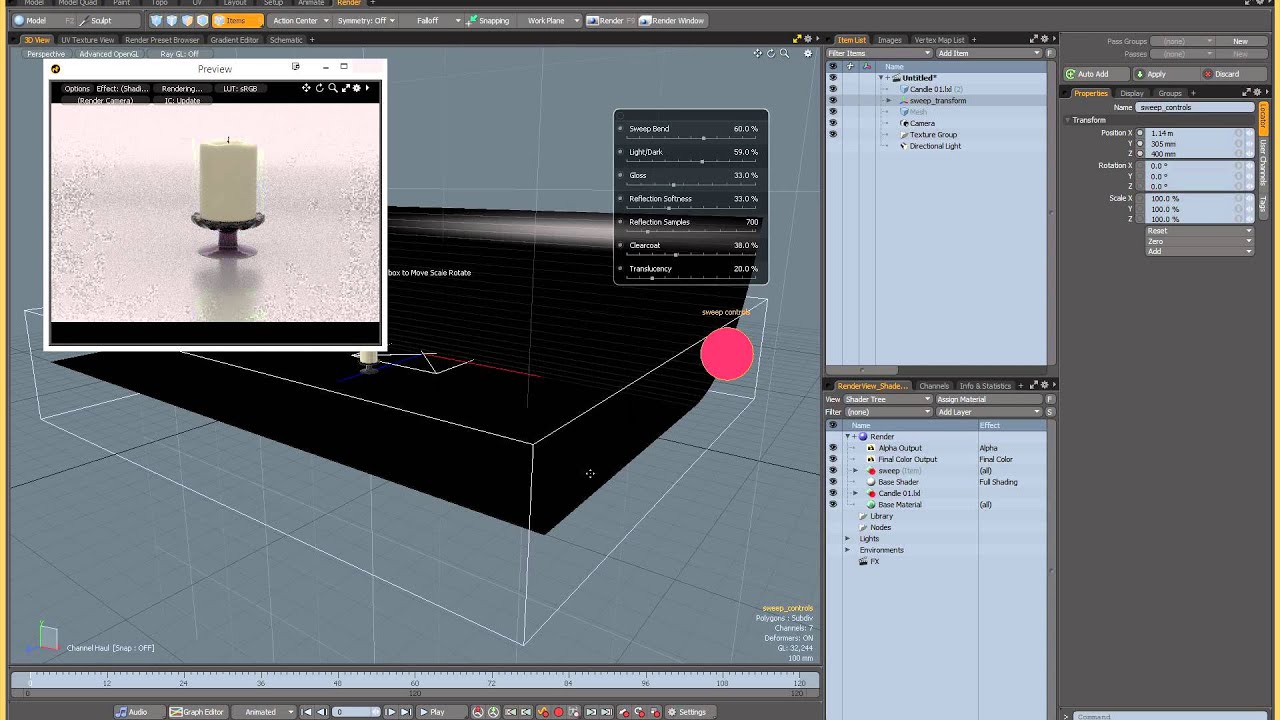This screenshot has height=720, width=1280.
Task: Collapse the Transform section
Action: [x=1067, y=120]
